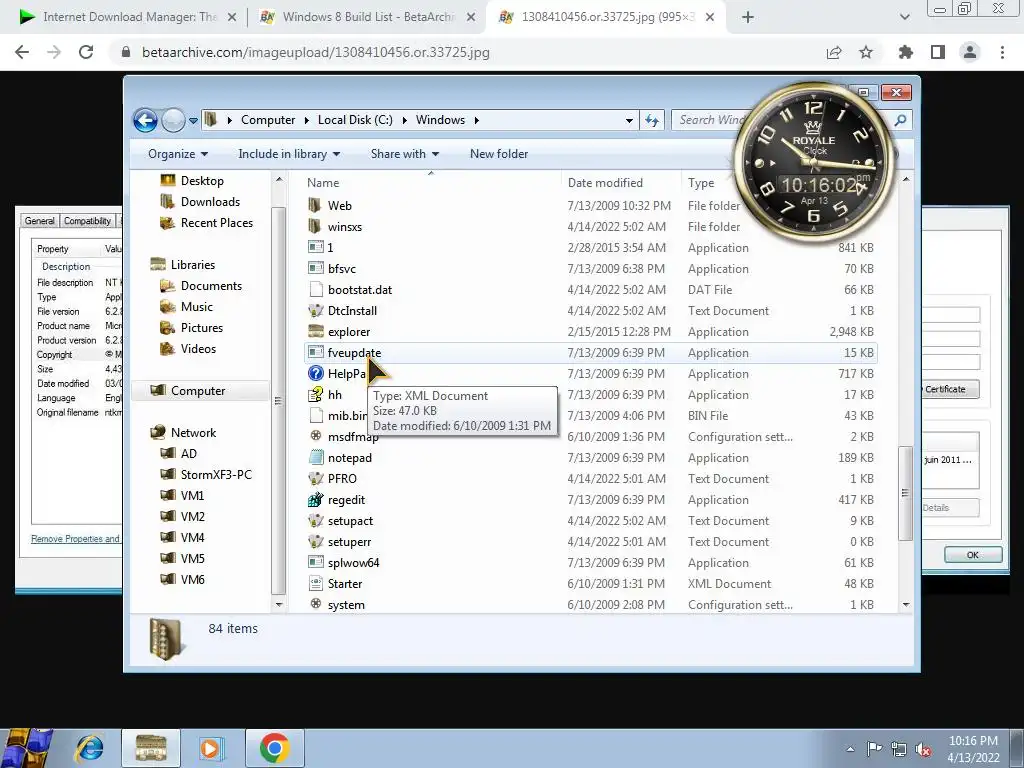Sort by the Name column header
This screenshot has height=768, width=1024.
point(323,183)
